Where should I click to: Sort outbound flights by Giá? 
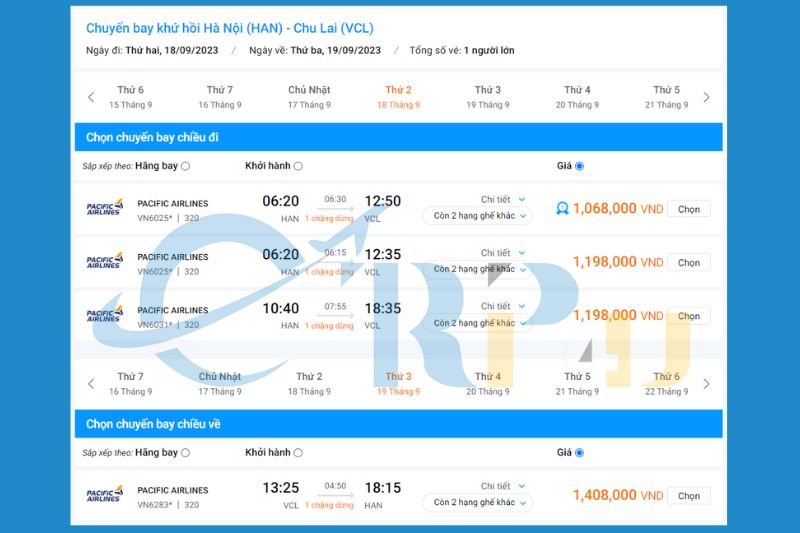click(580, 166)
